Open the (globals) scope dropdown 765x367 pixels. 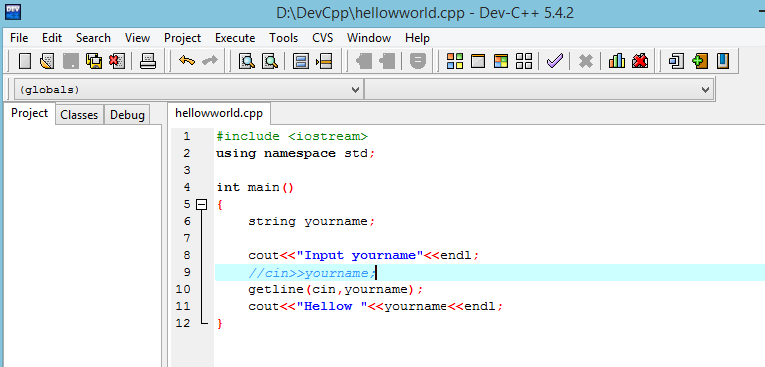click(188, 90)
